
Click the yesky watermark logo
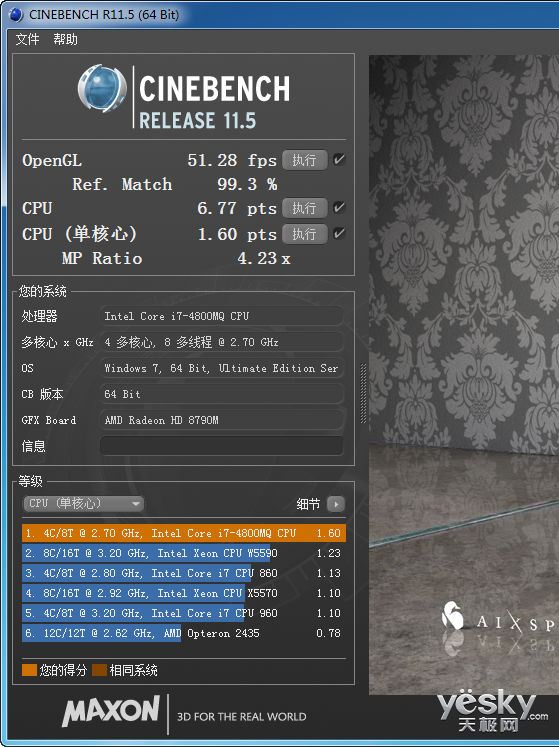point(493,710)
